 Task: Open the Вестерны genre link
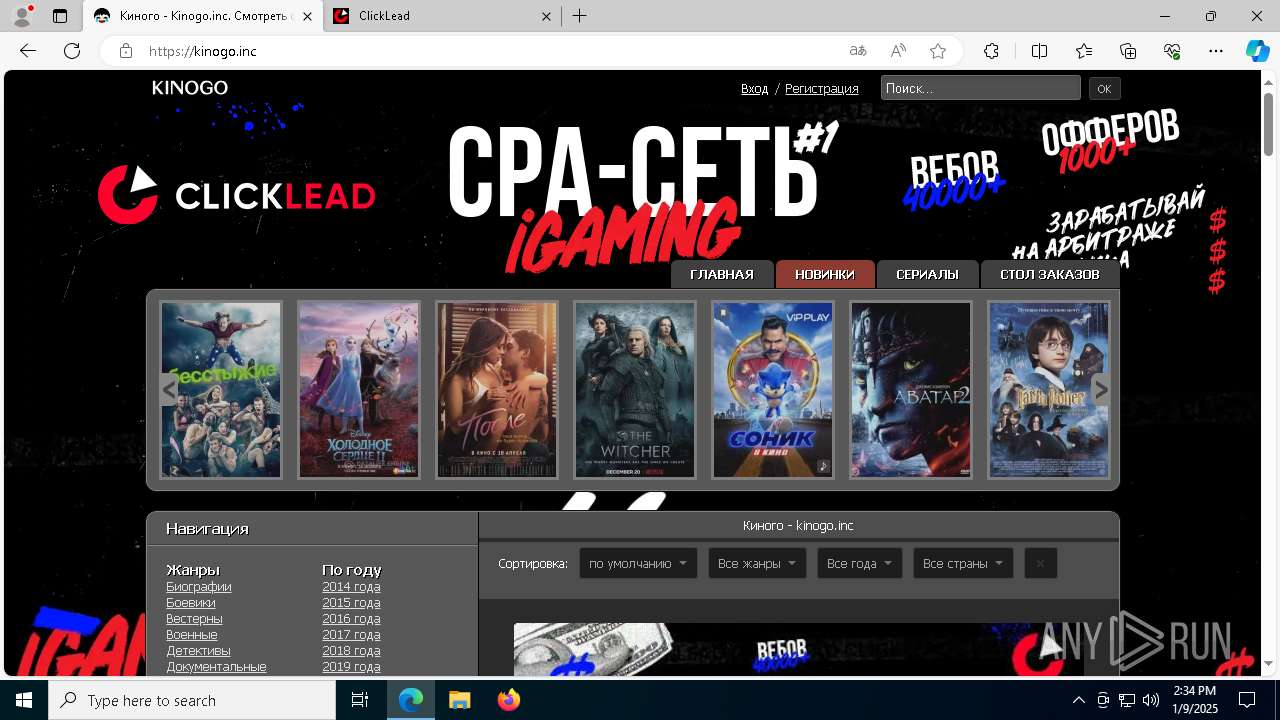pos(194,619)
